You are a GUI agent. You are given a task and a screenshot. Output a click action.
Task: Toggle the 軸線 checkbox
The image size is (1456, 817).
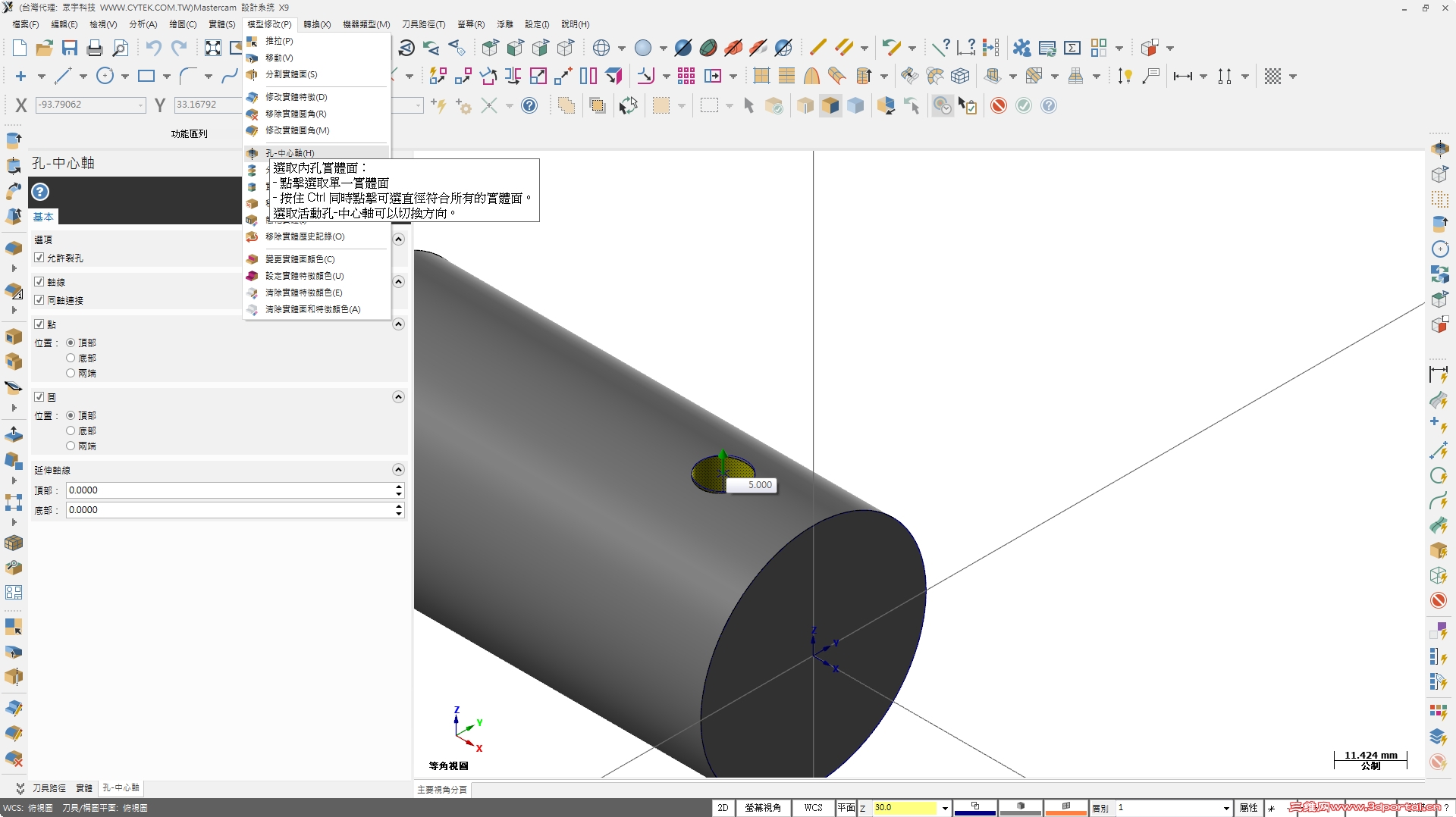(x=39, y=282)
